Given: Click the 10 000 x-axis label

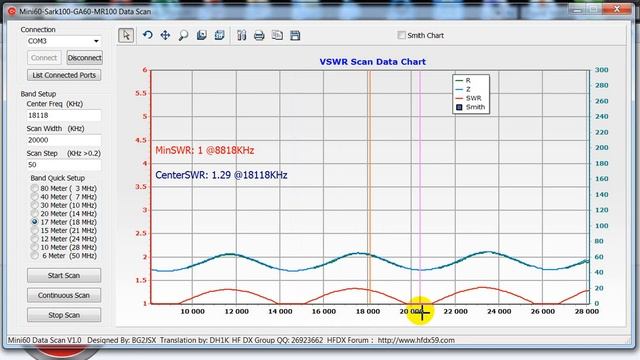Looking at the screenshot, I should pyautogui.click(x=193, y=311).
